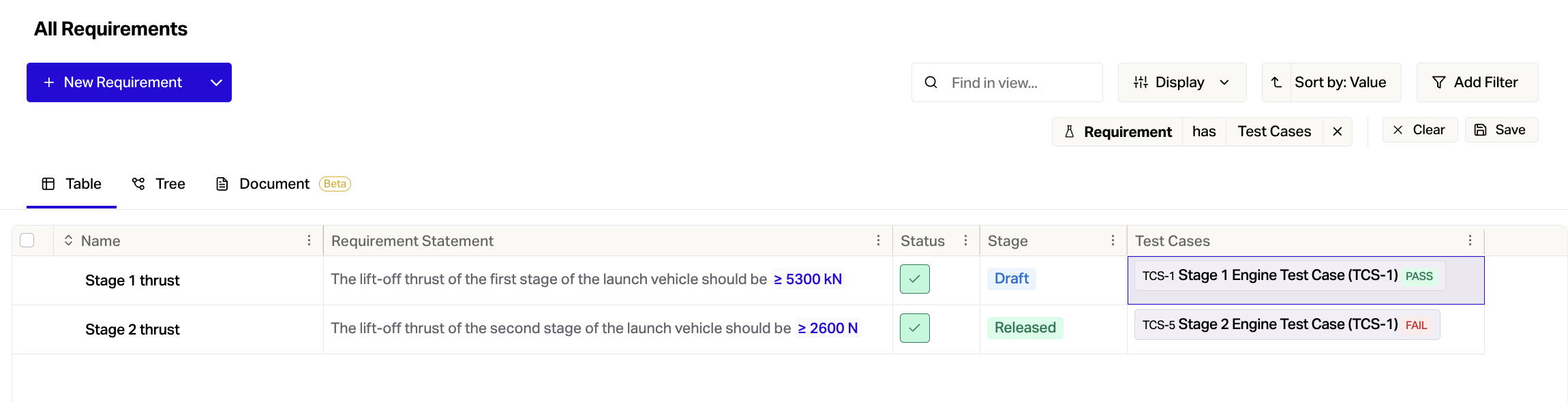The width and height of the screenshot is (1568, 402).
Task: Sort rows using the Name column arrows
Action: 68,241
